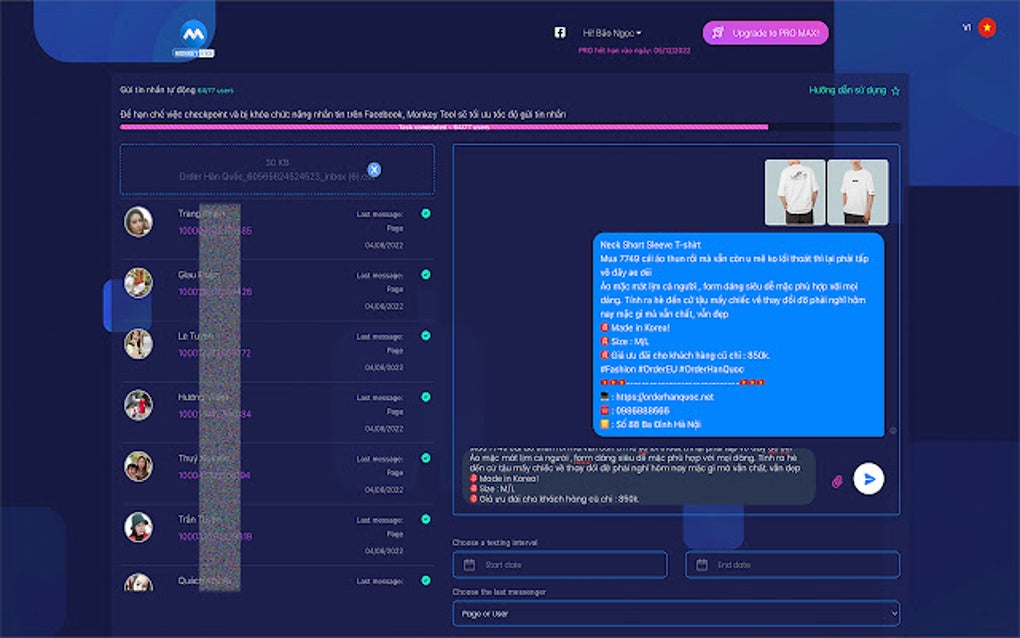
Task: Click the Upgrade to PRO MAX button
Action: [x=766, y=32]
